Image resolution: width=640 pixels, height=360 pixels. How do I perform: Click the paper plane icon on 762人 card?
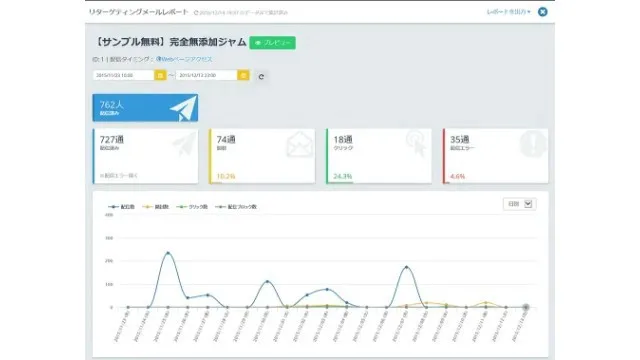coord(183,109)
